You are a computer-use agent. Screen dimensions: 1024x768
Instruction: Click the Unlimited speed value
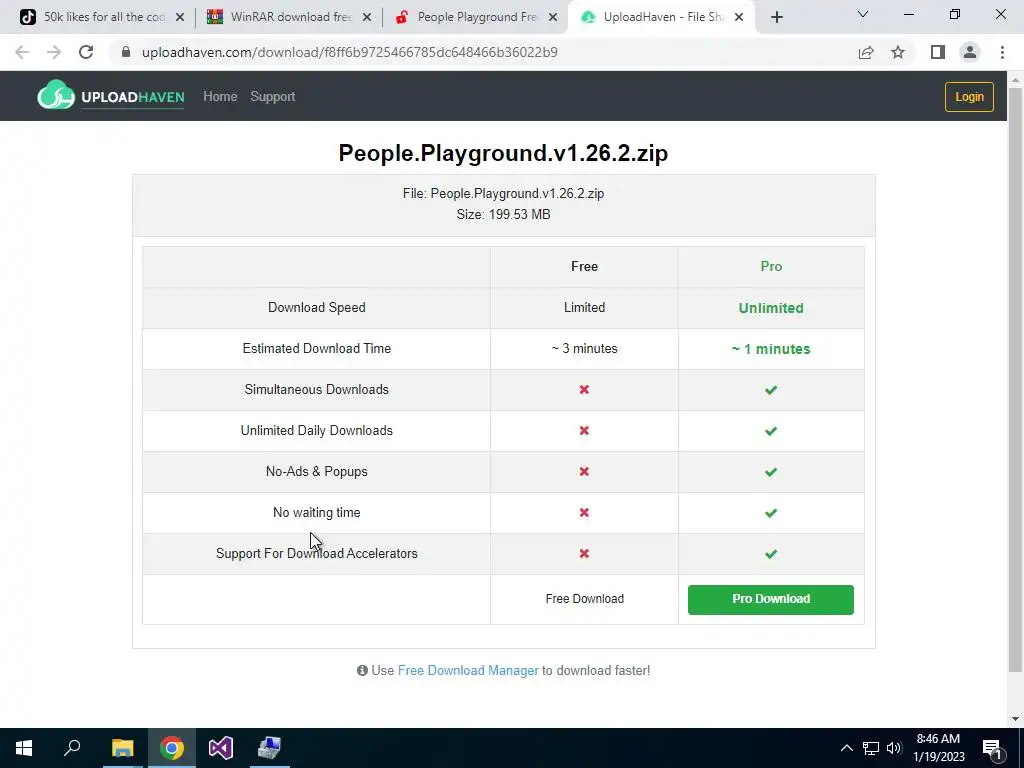(x=771, y=308)
